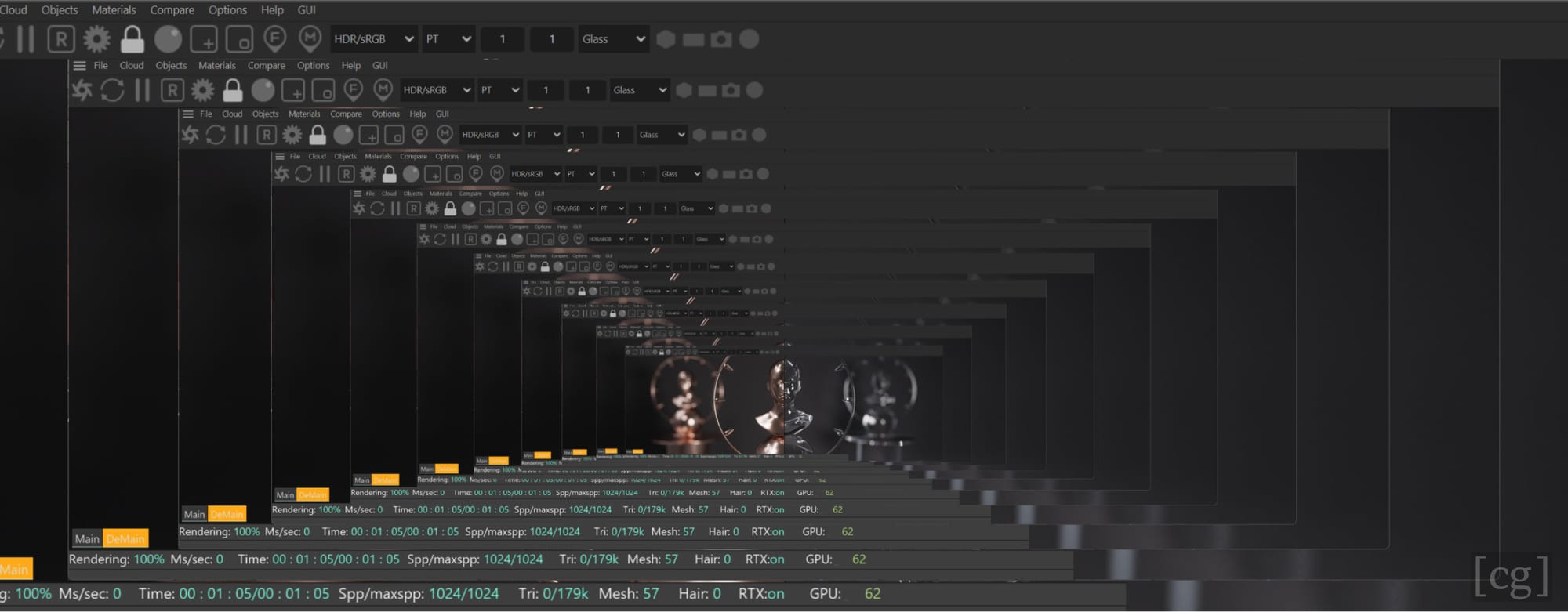1568x612 pixels.
Task: Toggle the F pin in second nested window
Action: 353,90
